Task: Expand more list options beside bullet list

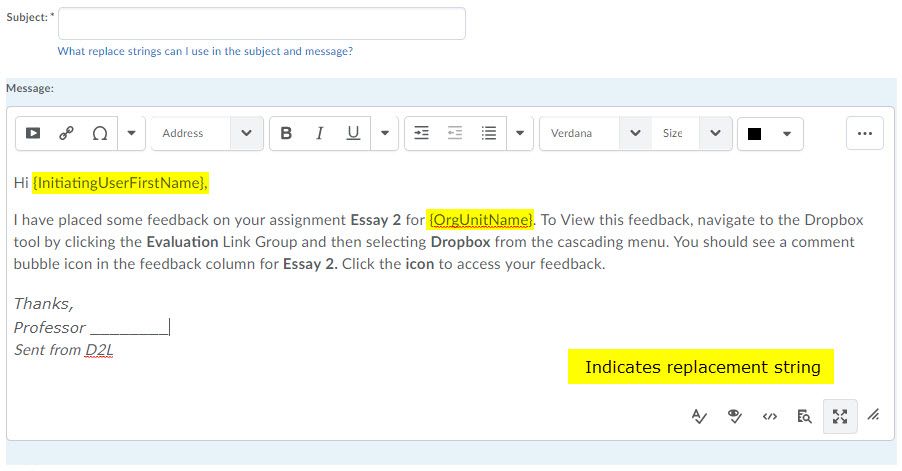Action: point(520,133)
